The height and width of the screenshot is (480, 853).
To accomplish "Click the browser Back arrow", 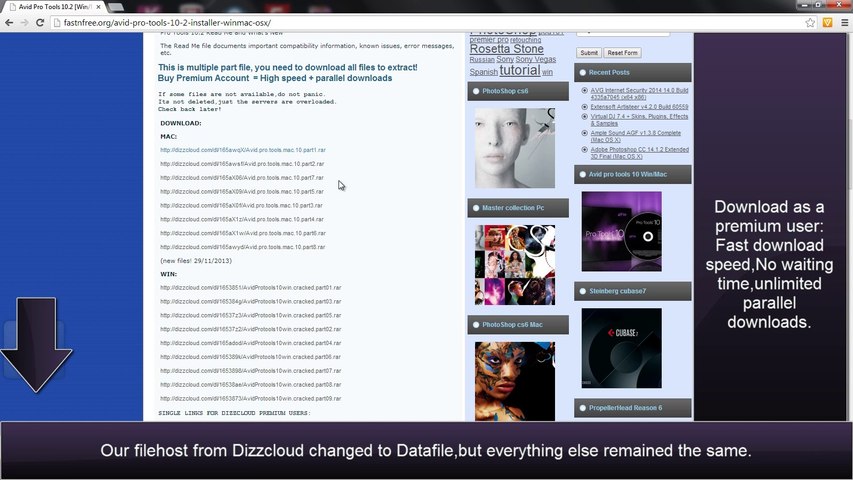I will click(9, 22).
